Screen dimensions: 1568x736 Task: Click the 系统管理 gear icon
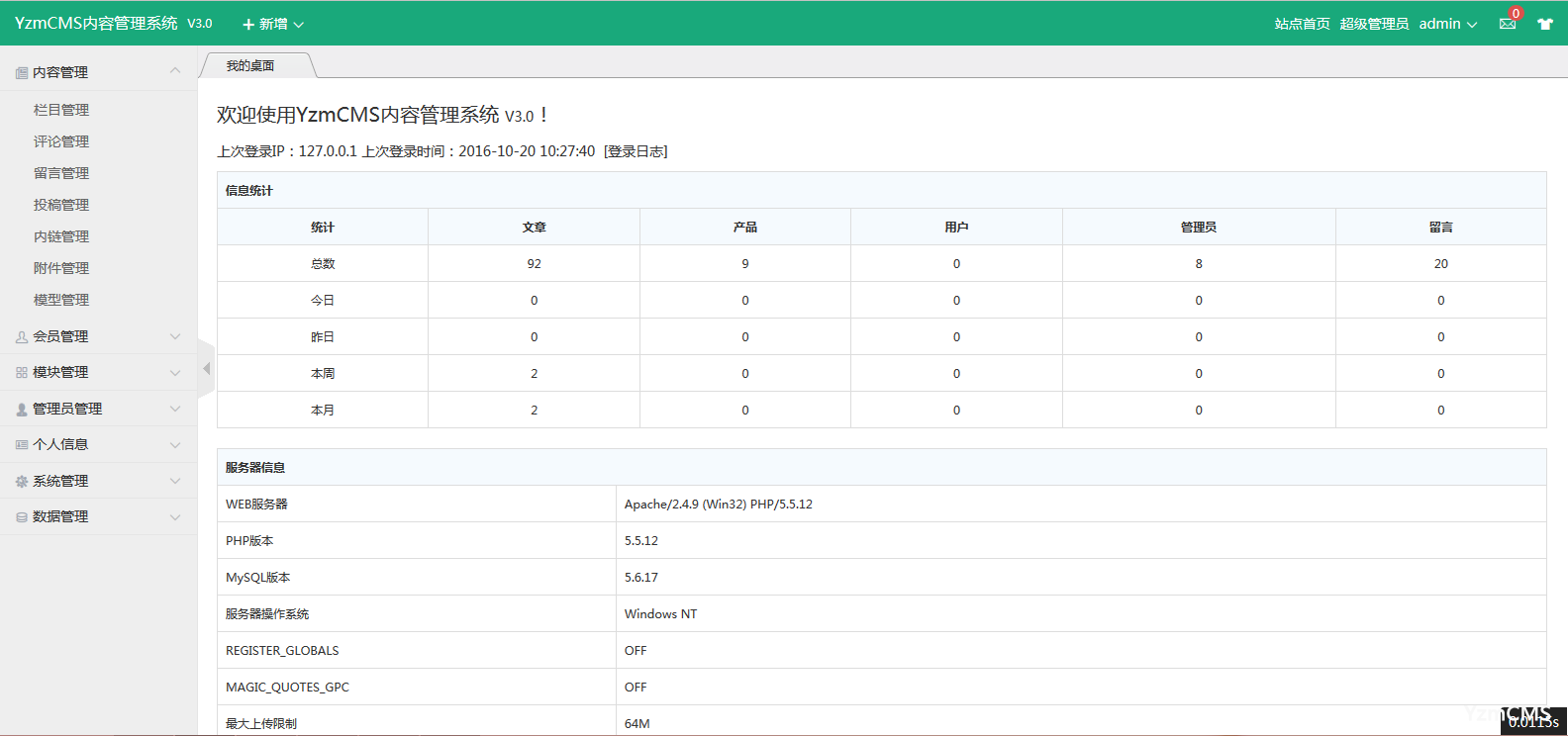pyautogui.click(x=22, y=482)
